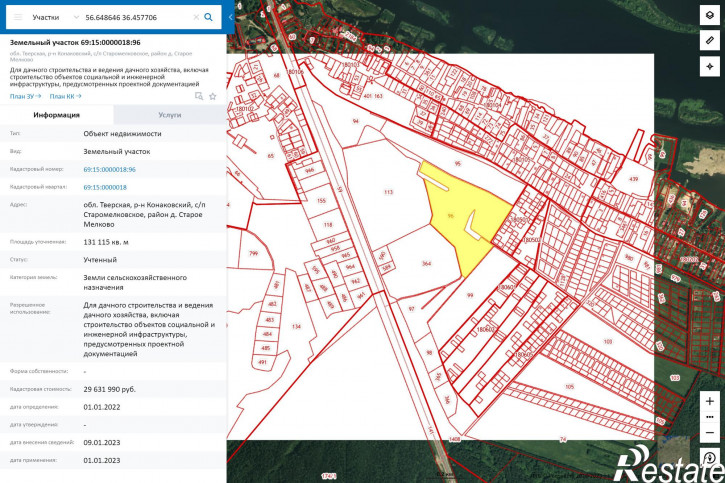Click parcel labeled 95 on map

(x=458, y=164)
